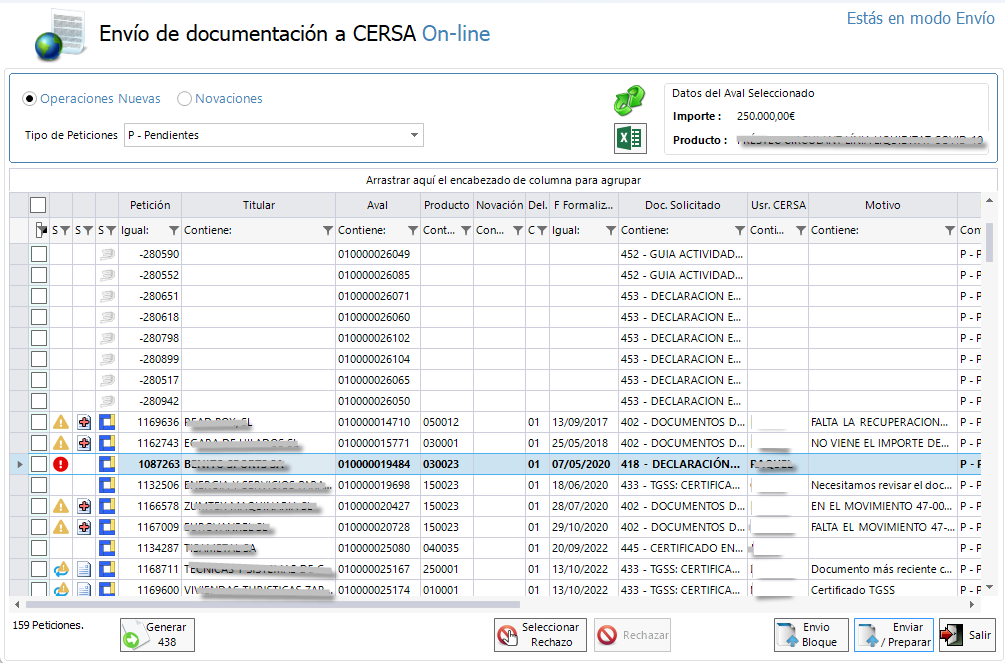The width and height of the screenshot is (1005, 663).
Task: Sort by the Doc. Solicitado column header
Action: (683, 205)
